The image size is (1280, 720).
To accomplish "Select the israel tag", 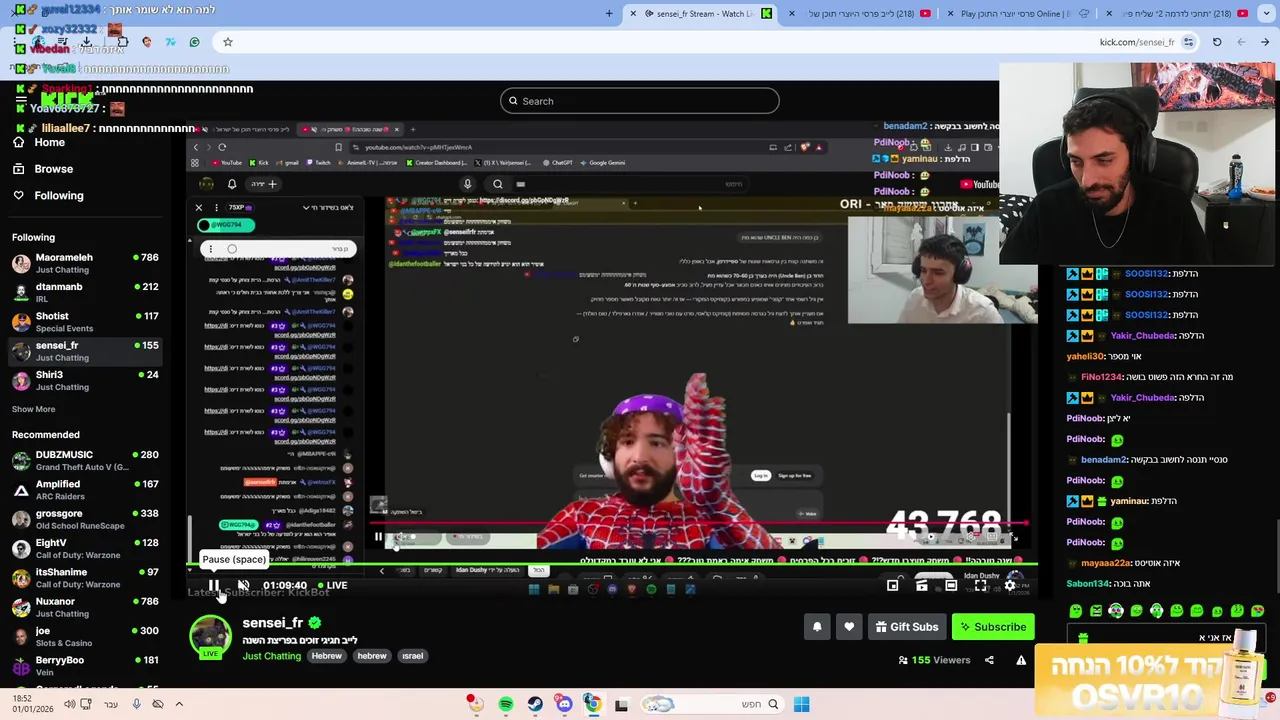I will [413, 656].
